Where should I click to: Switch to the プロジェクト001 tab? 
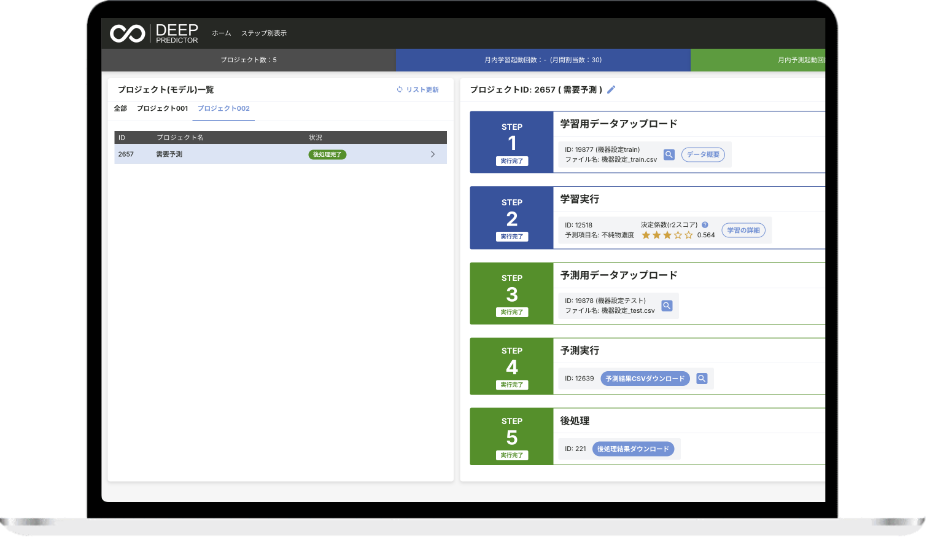tap(162, 108)
